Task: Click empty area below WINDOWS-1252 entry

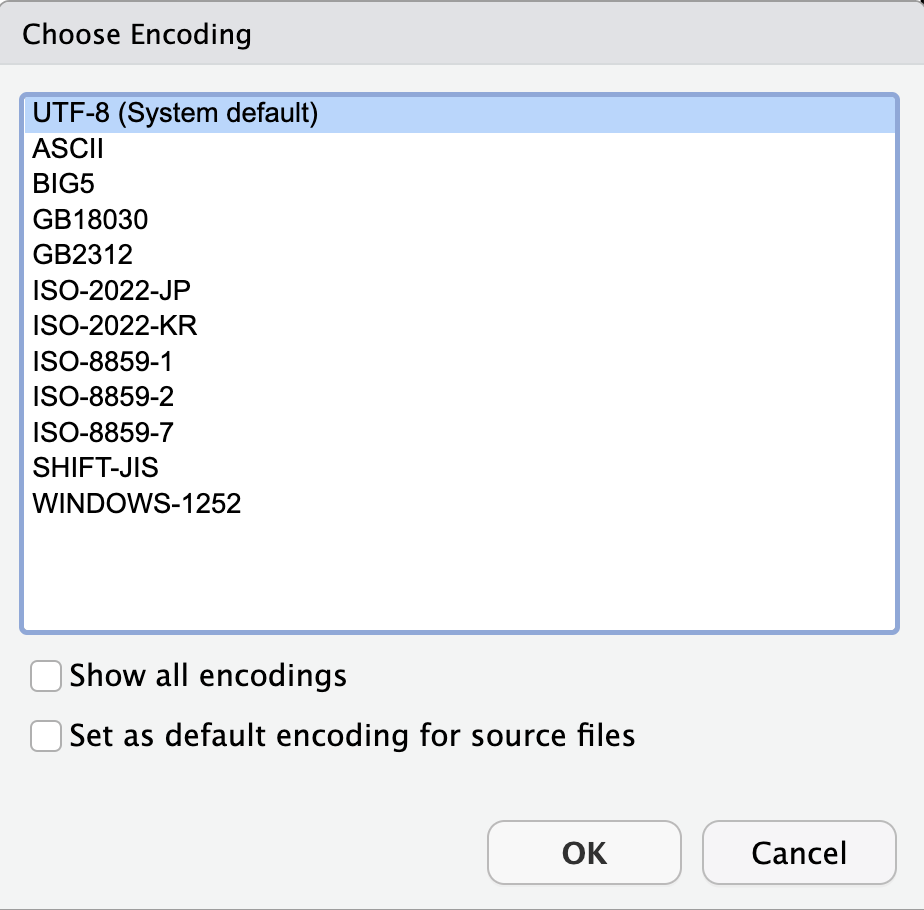Action: [460, 575]
